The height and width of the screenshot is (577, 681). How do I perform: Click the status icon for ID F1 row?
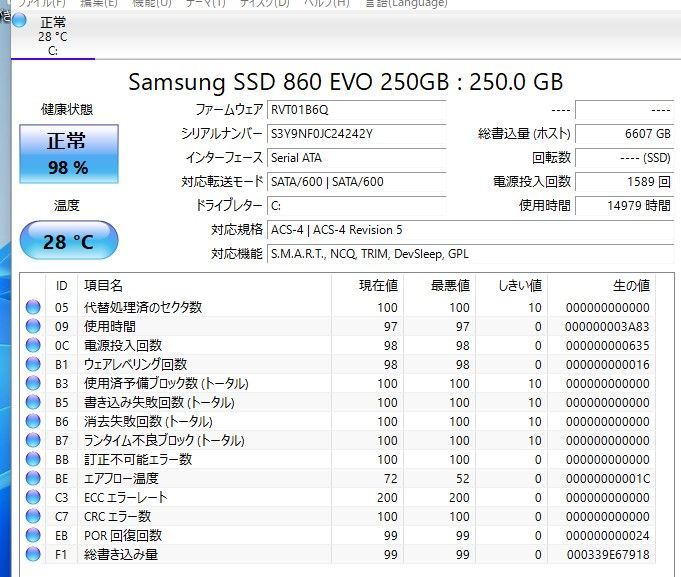pyautogui.click(x=33, y=554)
